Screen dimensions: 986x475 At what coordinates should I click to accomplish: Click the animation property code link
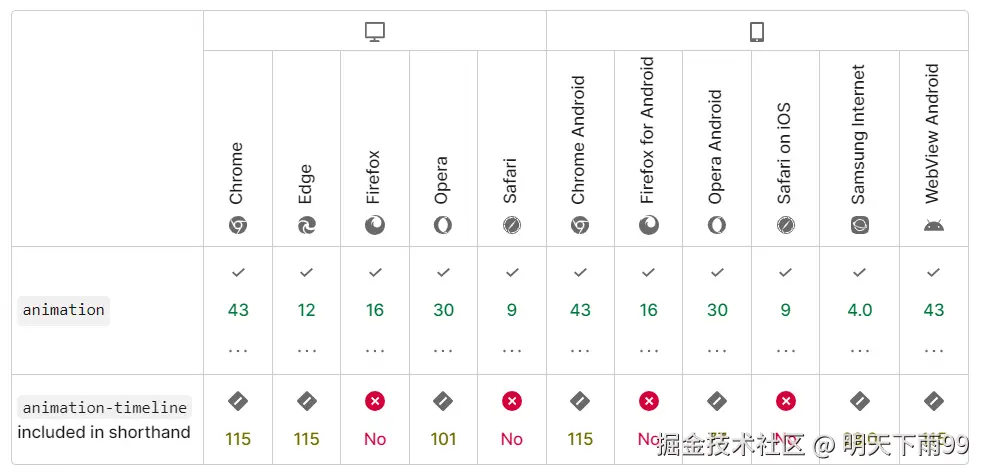click(64, 310)
